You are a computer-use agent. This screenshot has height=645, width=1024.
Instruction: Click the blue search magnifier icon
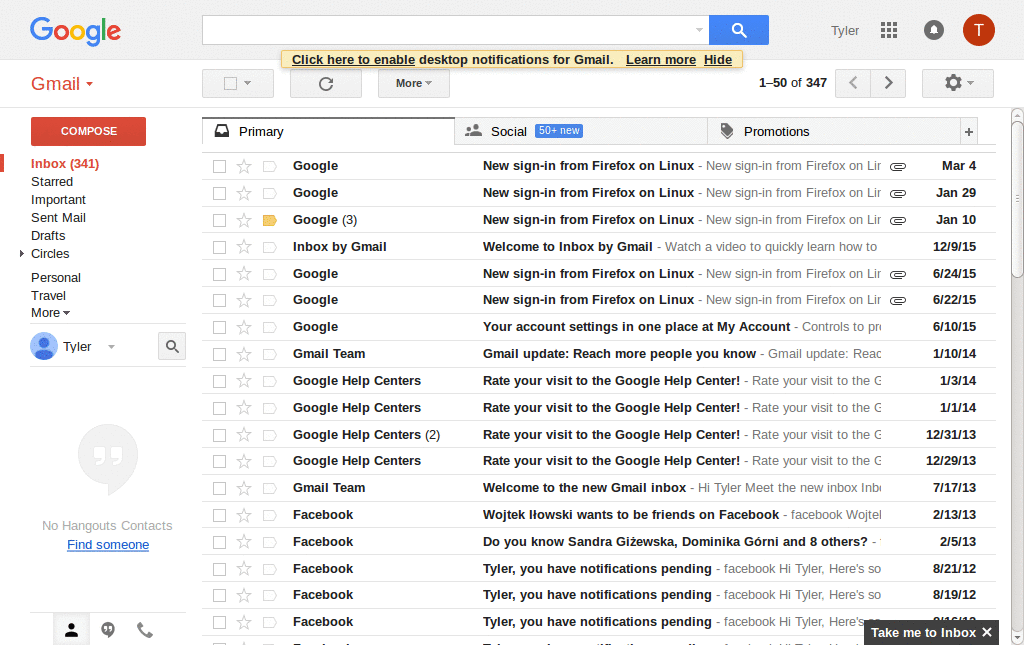[738, 30]
